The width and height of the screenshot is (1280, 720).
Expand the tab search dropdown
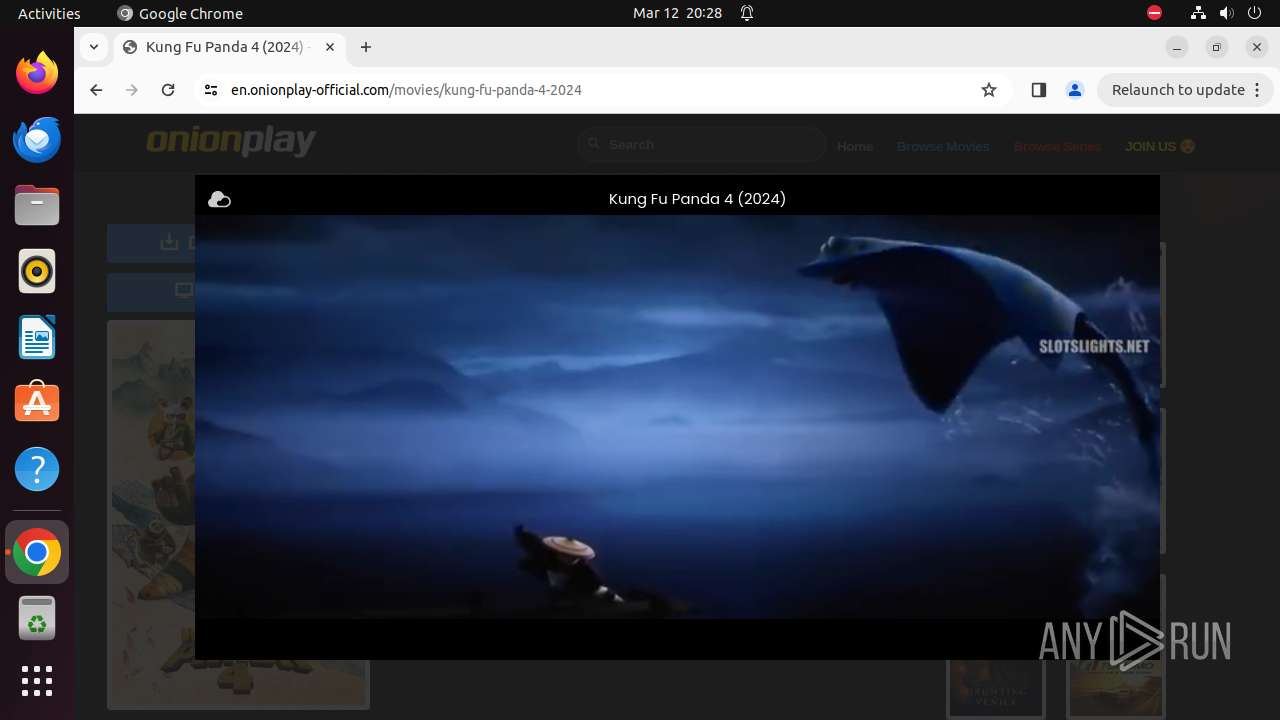pyautogui.click(x=93, y=47)
